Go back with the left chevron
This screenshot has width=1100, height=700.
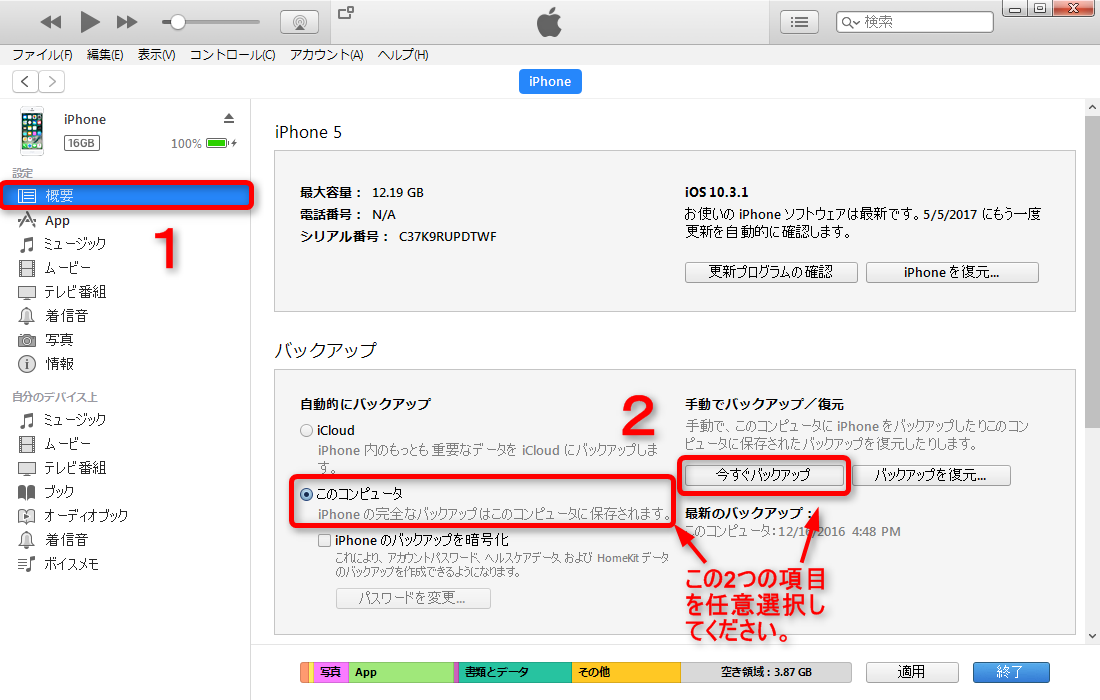[x=25, y=81]
